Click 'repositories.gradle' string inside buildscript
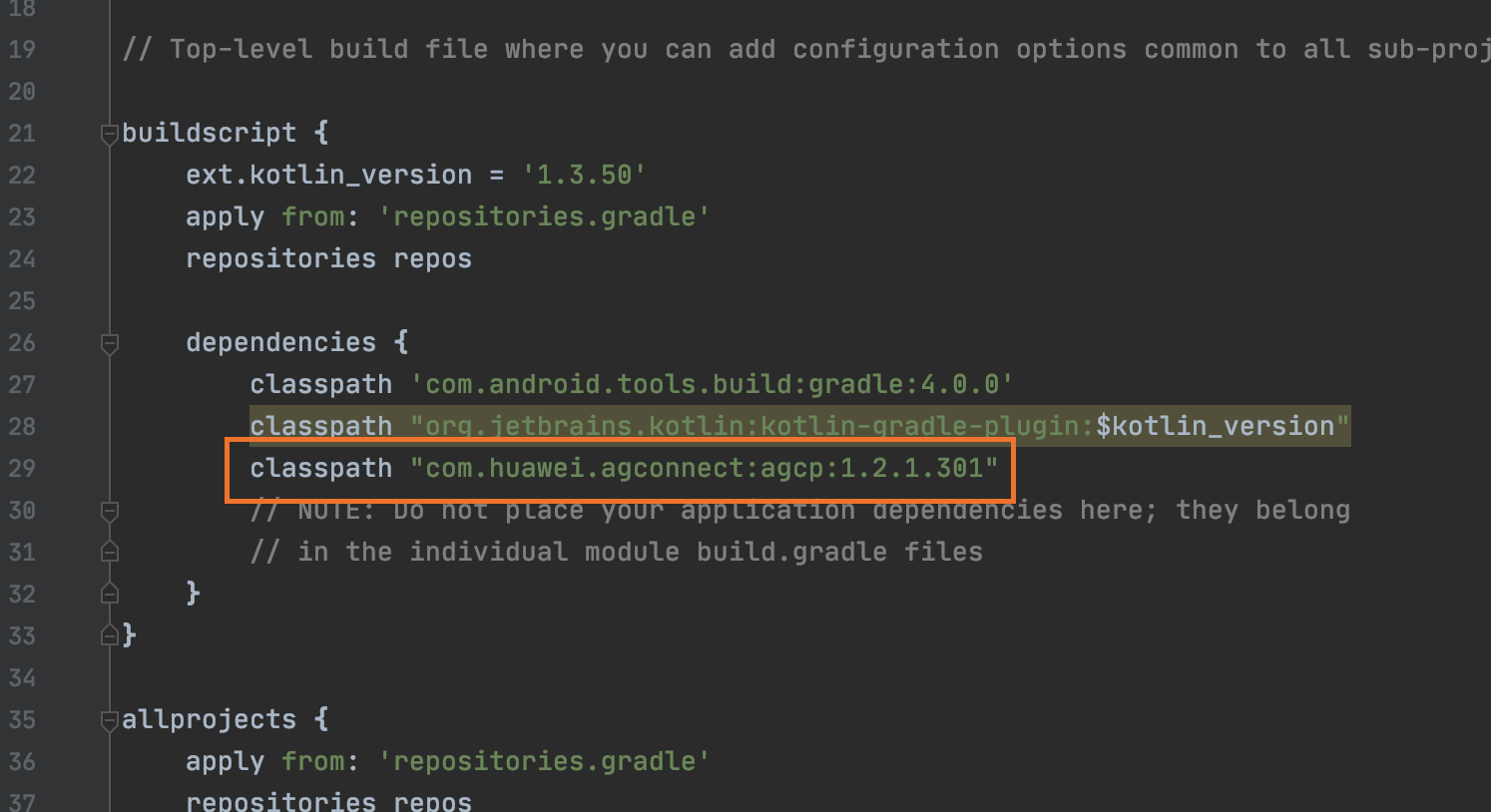 (544, 217)
